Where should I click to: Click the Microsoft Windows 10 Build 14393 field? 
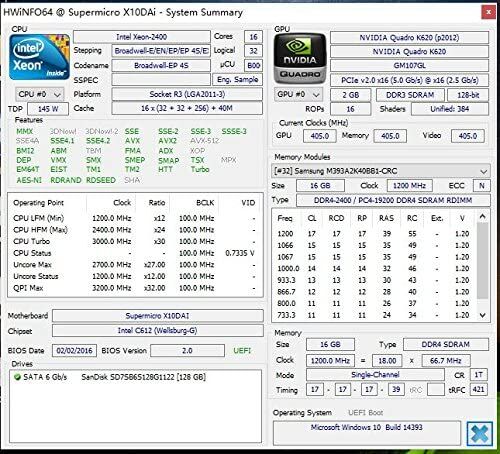(367, 433)
